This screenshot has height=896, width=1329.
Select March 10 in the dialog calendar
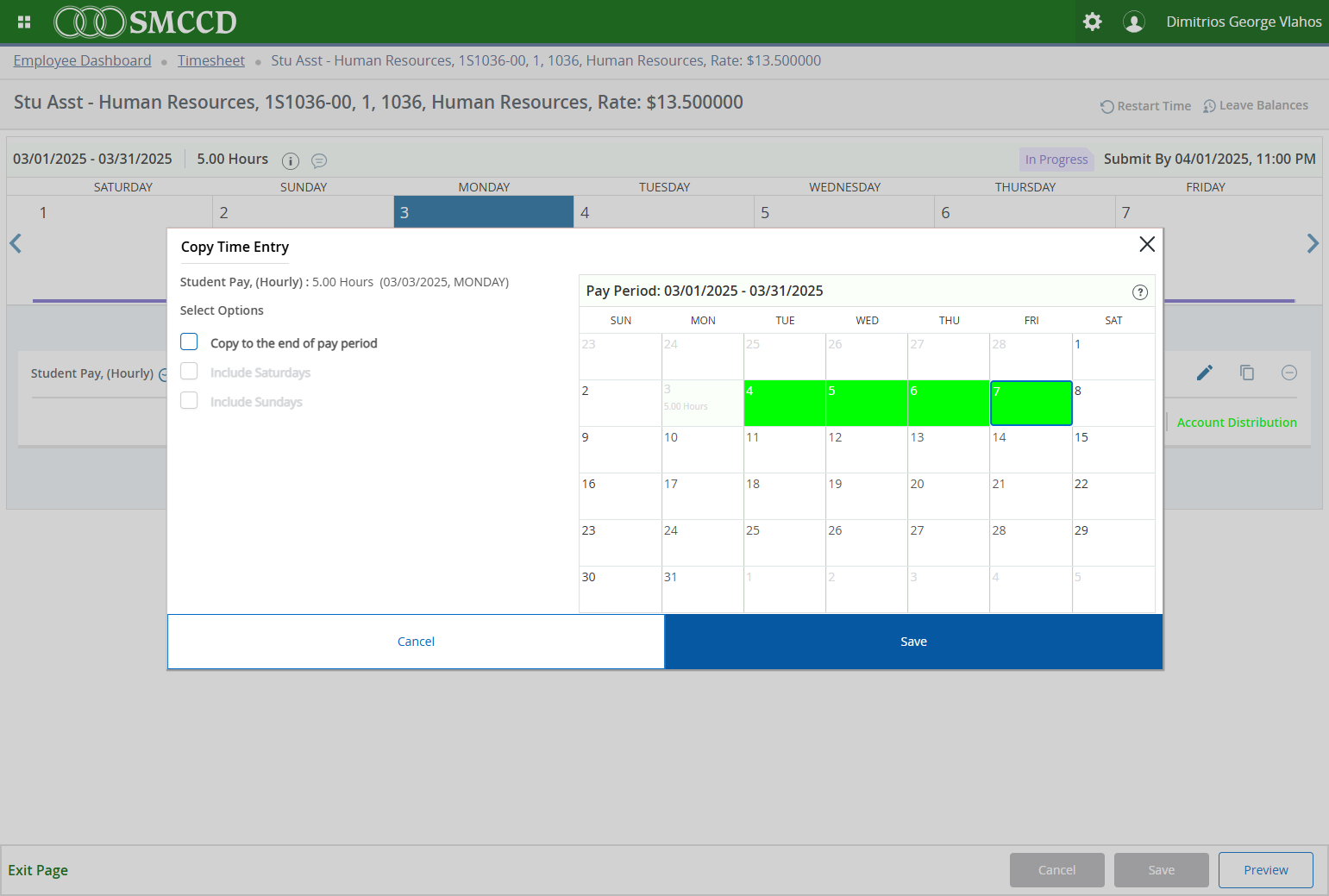[x=703, y=449]
